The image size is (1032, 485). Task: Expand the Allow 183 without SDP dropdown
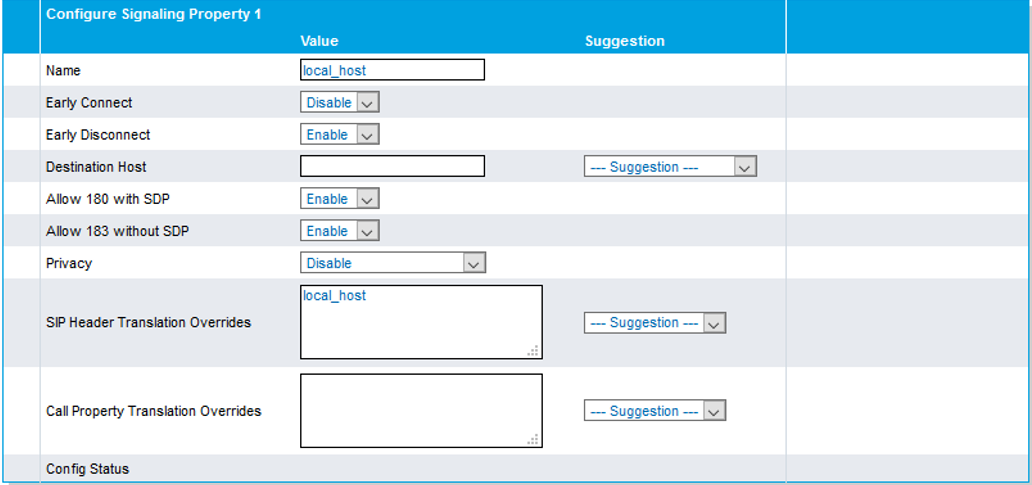tap(340, 230)
